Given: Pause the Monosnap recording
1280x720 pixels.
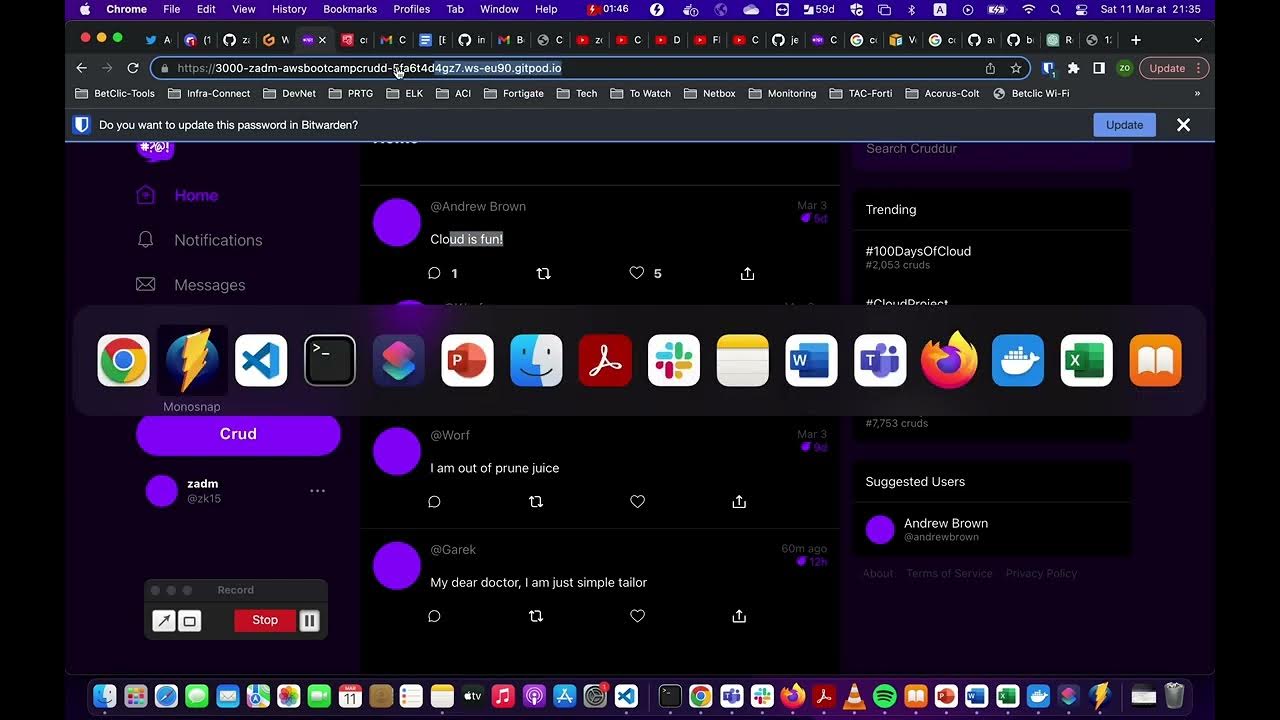Looking at the screenshot, I should click(310, 621).
